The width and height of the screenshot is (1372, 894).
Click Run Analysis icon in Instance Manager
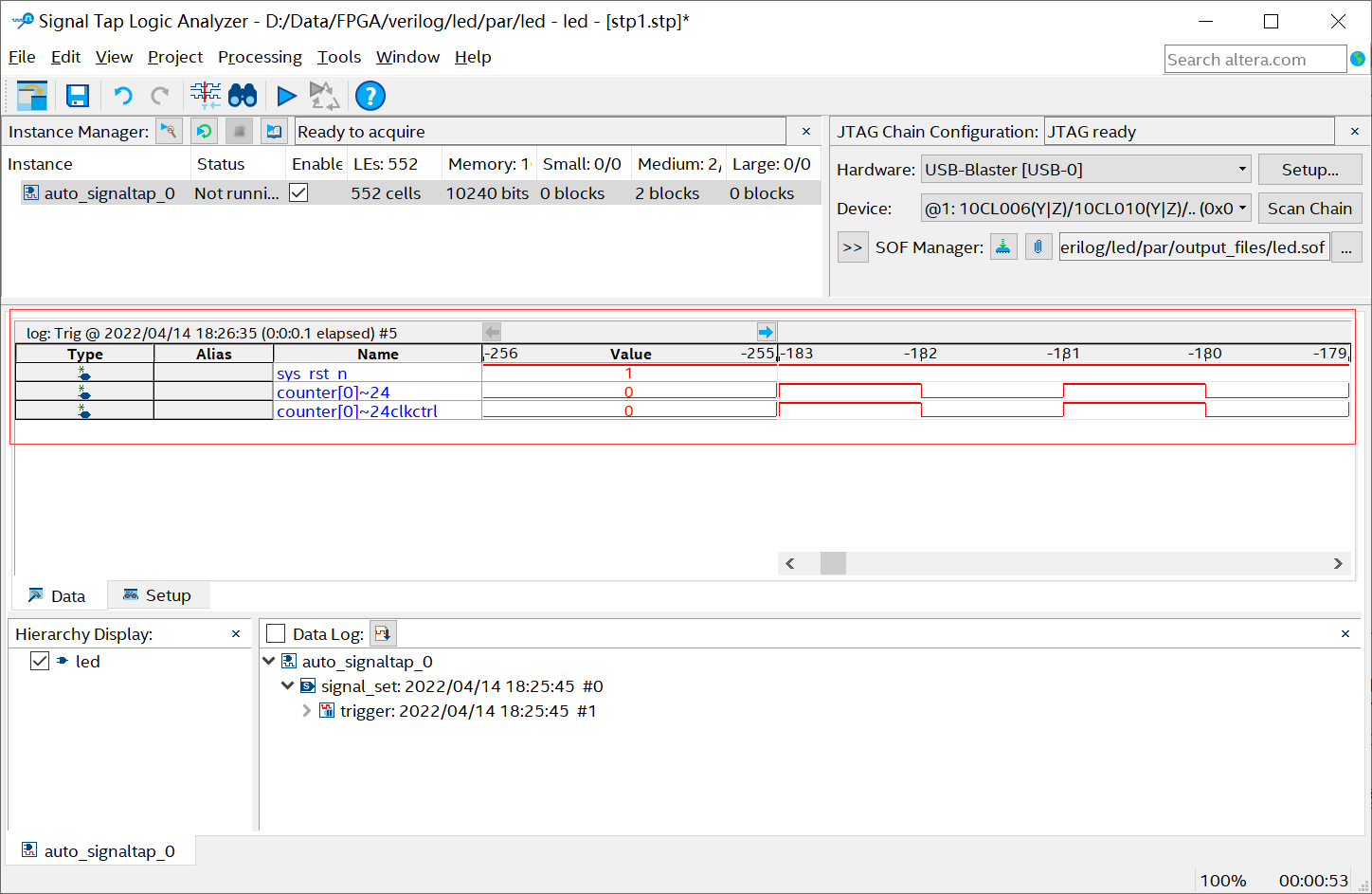[x=170, y=131]
